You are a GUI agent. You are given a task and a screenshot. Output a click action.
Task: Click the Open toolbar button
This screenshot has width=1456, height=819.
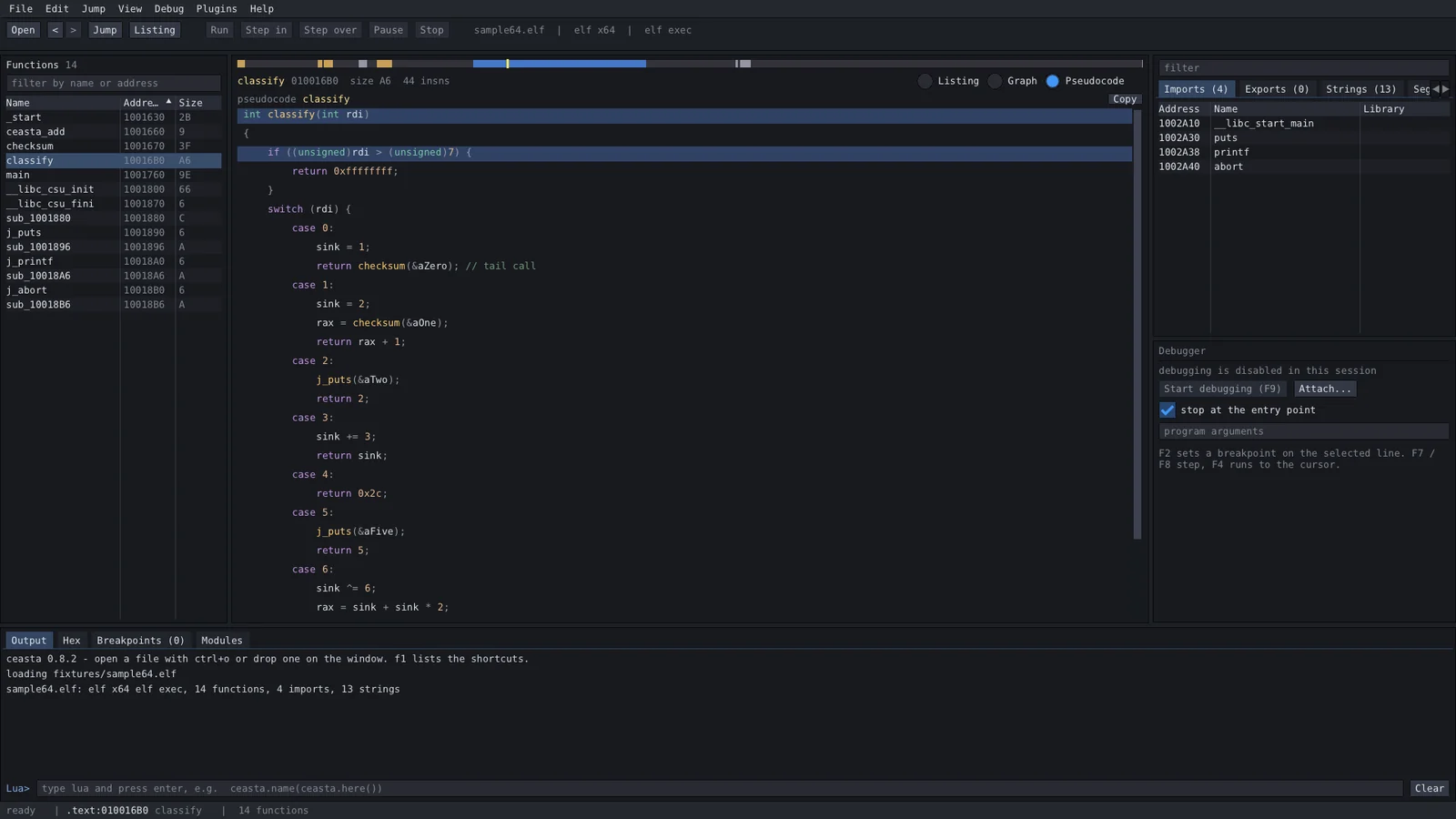tap(24, 30)
